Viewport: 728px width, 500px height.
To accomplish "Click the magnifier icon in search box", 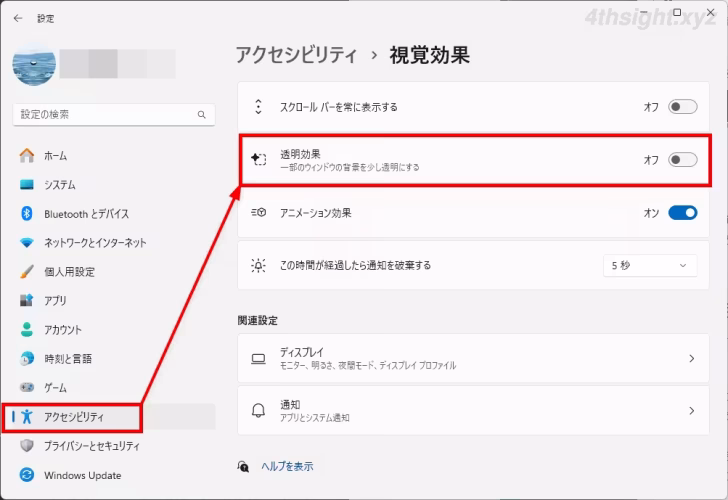I will pos(202,115).
